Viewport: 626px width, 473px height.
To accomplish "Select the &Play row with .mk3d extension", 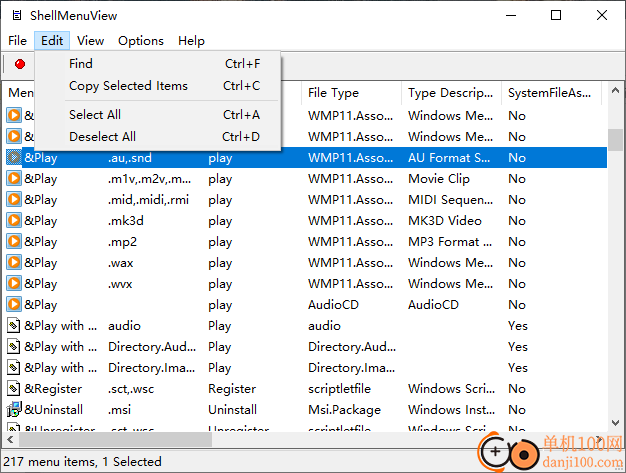I will click(x=306, y=221).
